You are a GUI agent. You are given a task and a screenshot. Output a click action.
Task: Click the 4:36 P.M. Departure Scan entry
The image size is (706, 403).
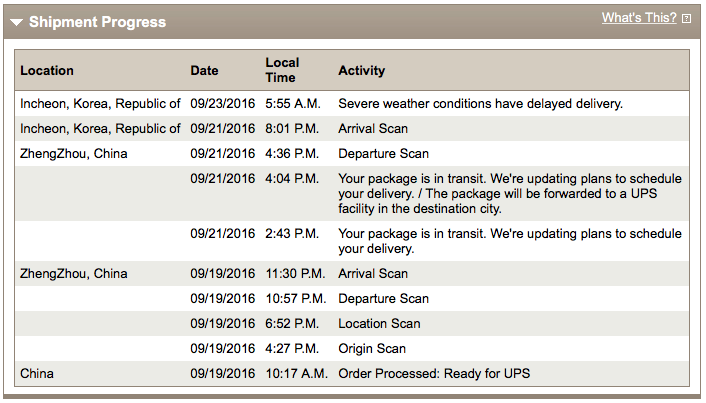pyautogui.click(x=383, y=154)
